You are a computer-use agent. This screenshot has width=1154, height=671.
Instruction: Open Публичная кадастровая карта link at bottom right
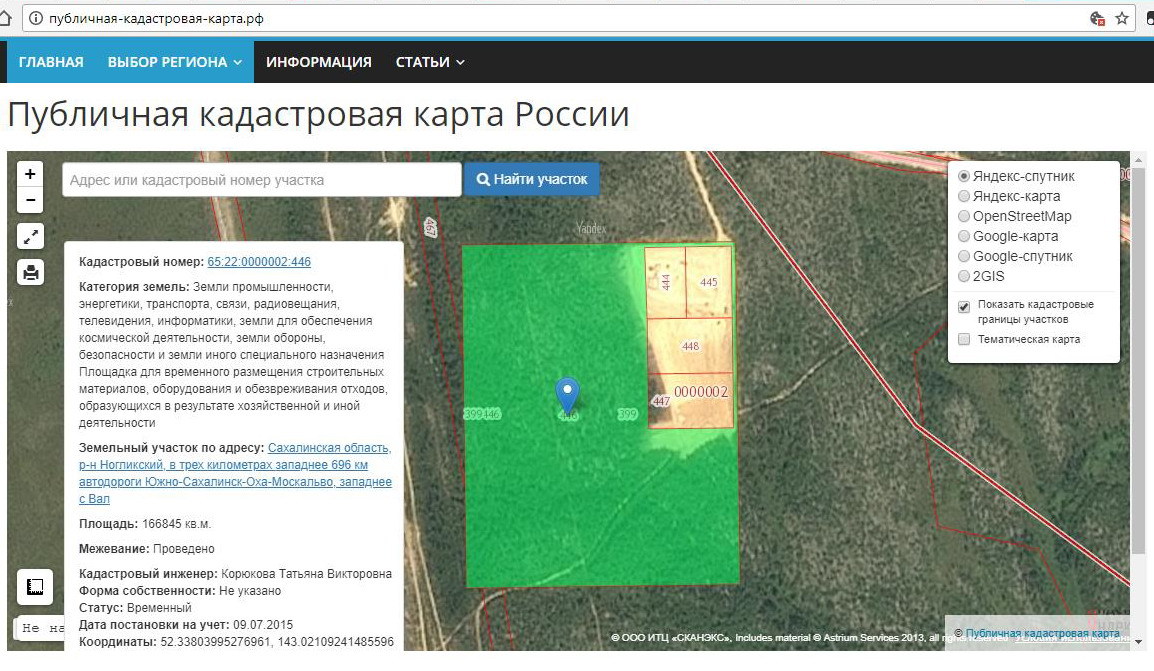click(x=1042, y=633)
